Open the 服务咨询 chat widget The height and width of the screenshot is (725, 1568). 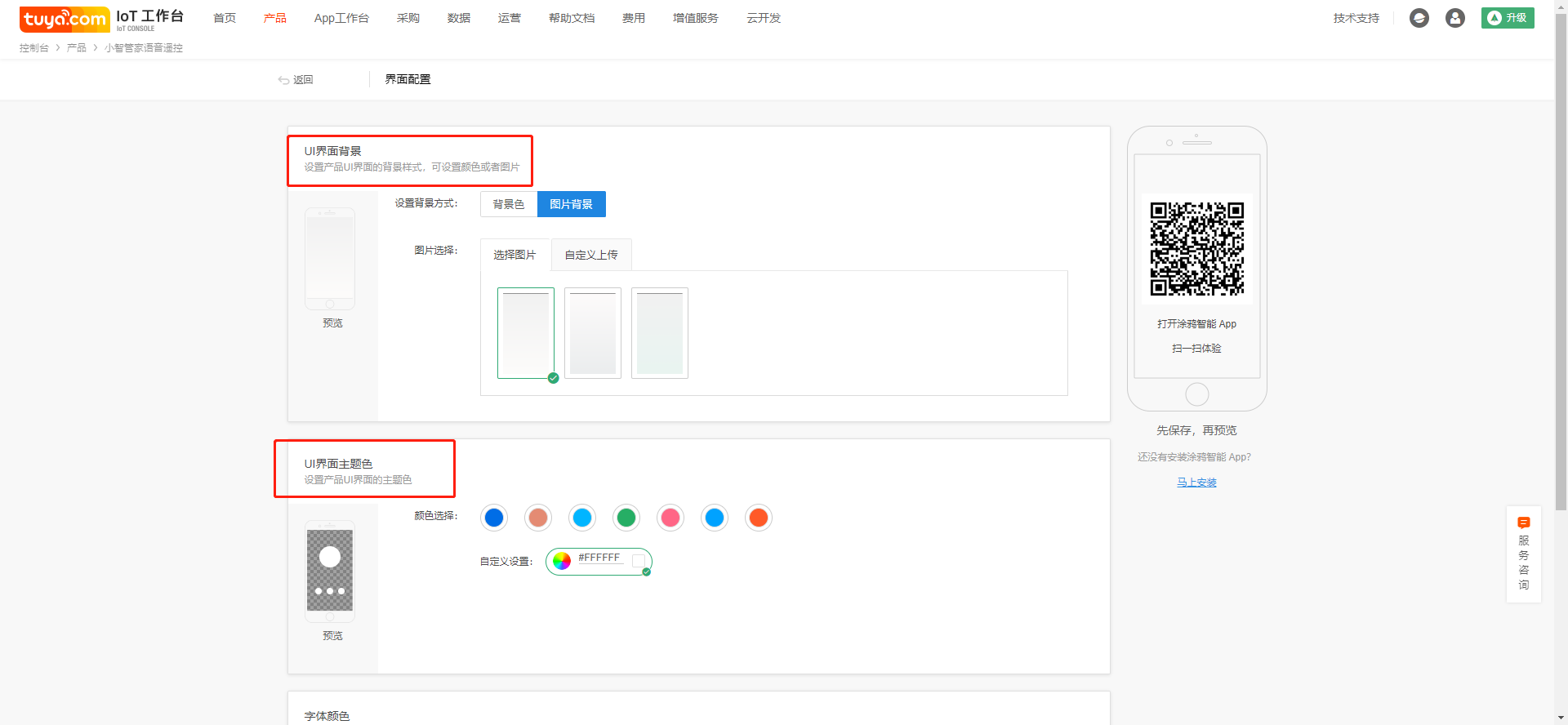1523,554
